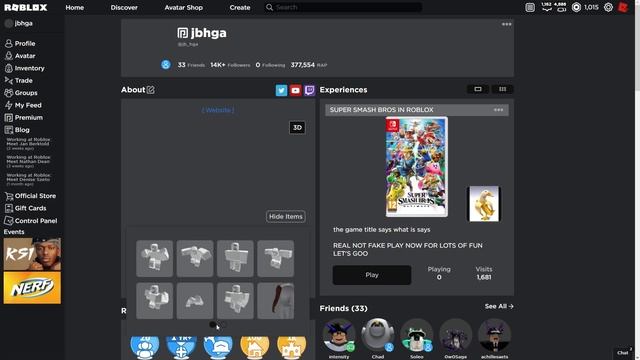Open the Avatar icon in sidebar
The image size is (640, 360).
tap(9, 56)
